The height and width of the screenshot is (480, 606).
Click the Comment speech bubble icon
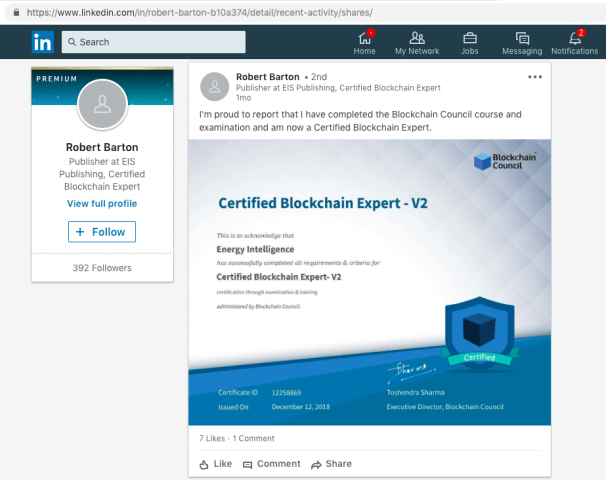point(248,464)
